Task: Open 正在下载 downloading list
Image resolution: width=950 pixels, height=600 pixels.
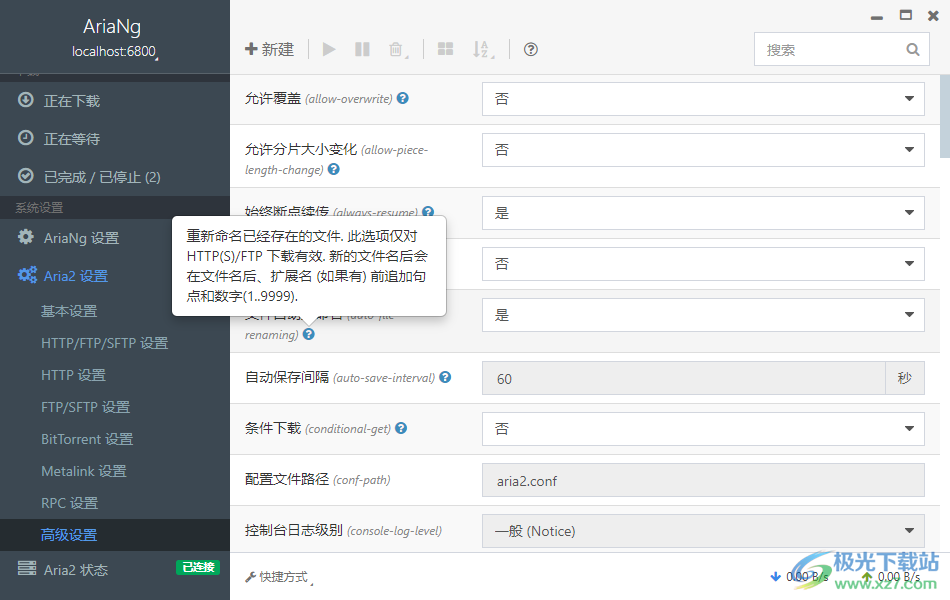Action: pos(115,101)
